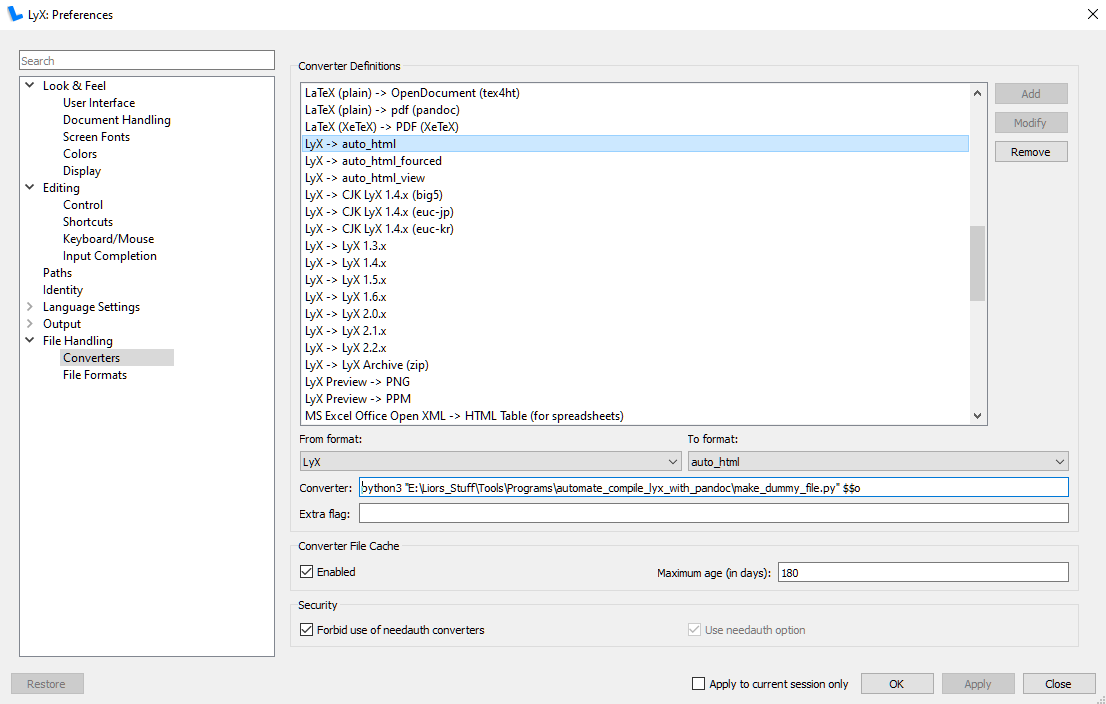The width and height of the screenshot is (1106, 704).
Task: Click the Modify converter button
Action: coord(1031,123)
